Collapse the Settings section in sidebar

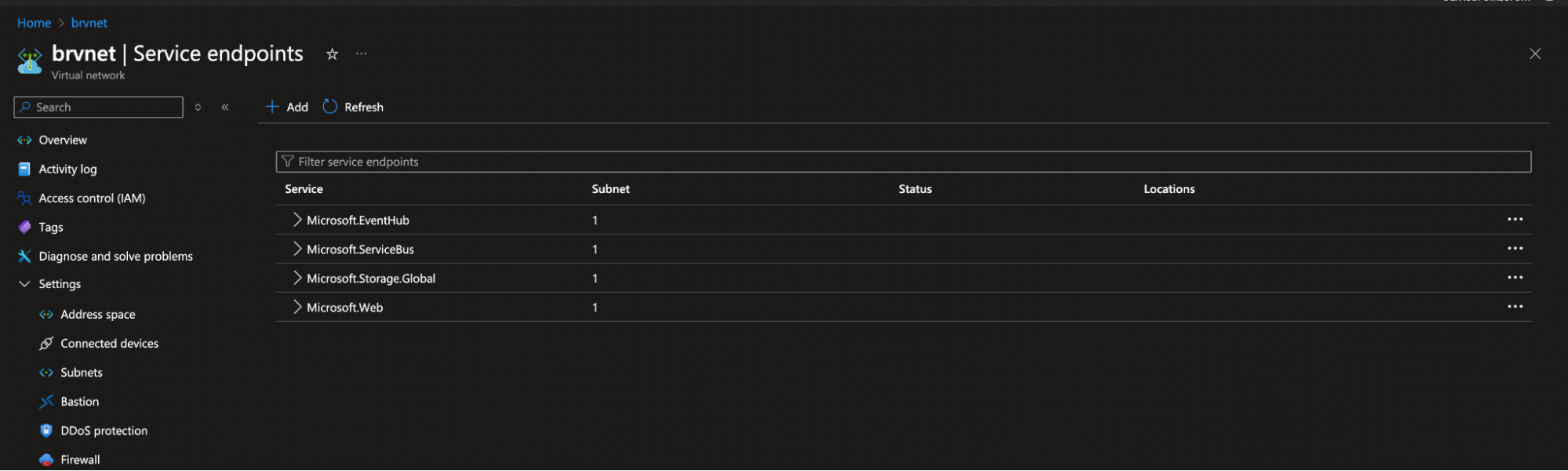[x=24, y=284]
